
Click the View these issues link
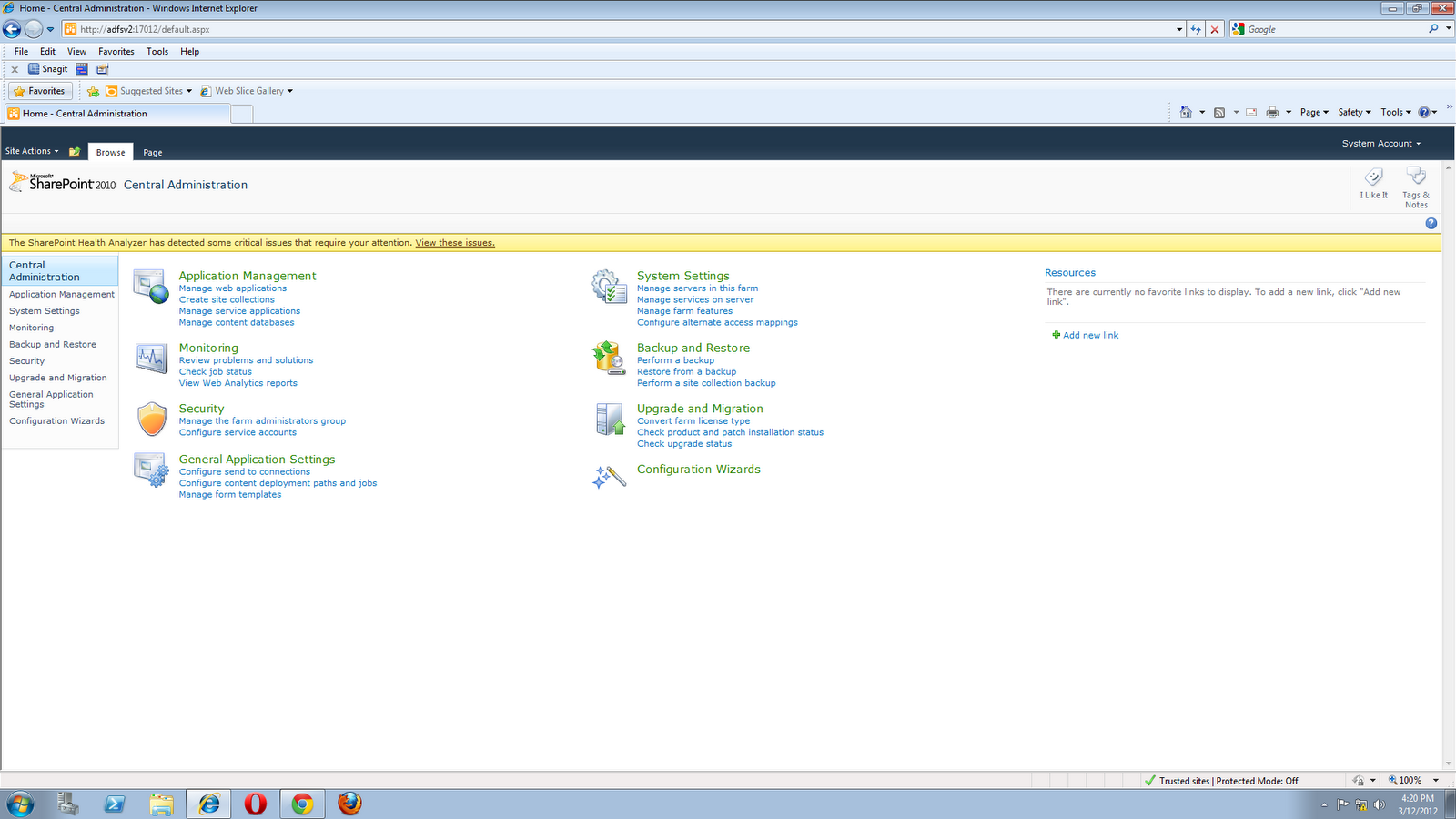[x=454, y=242]
